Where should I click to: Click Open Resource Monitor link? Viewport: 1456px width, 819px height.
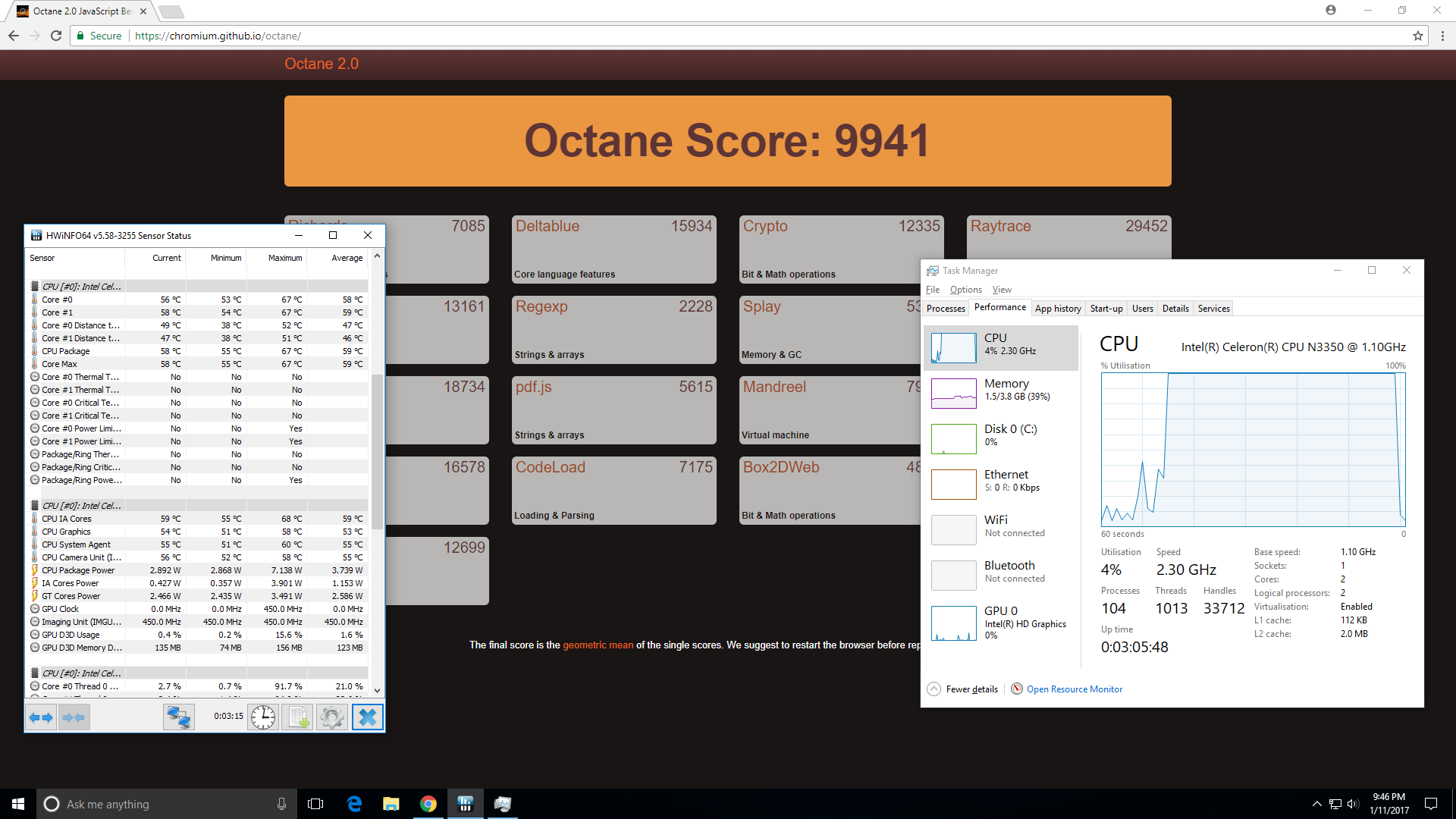click(1074, 689)
